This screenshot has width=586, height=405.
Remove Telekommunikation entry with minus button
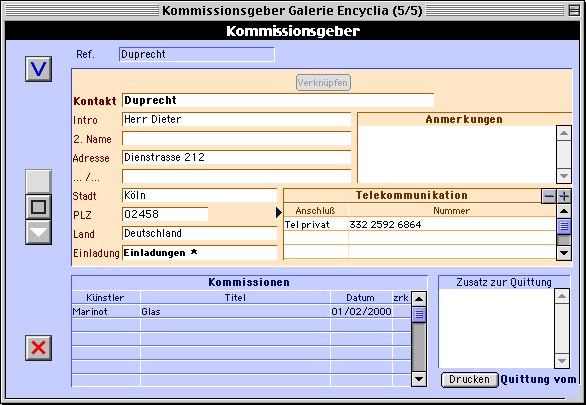[x=549, y=196]
